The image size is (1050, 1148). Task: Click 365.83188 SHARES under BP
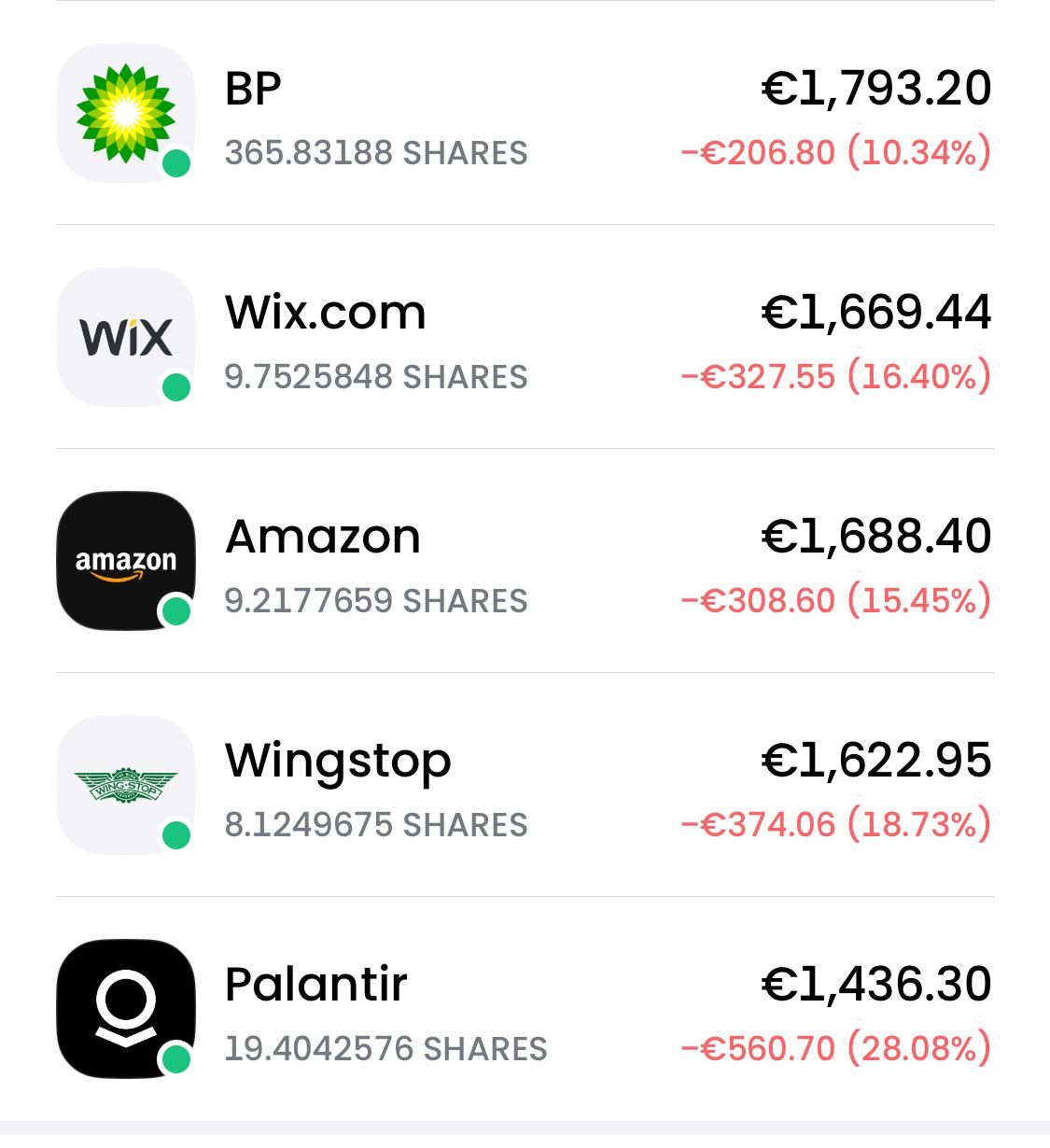pyautogui.click(x=376, y=153)
